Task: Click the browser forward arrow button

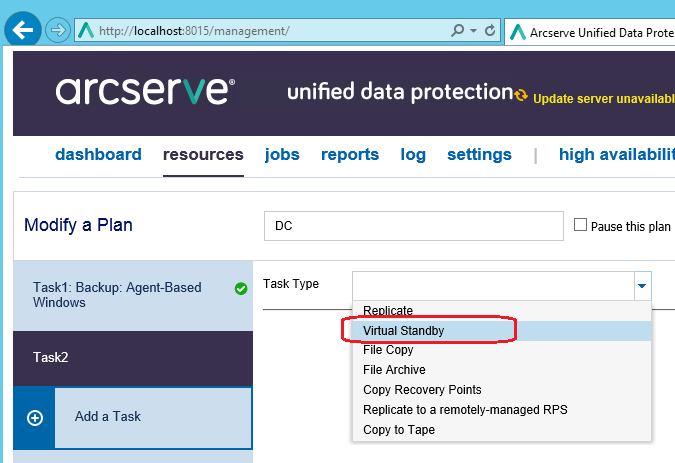Action: pos(57,30)
